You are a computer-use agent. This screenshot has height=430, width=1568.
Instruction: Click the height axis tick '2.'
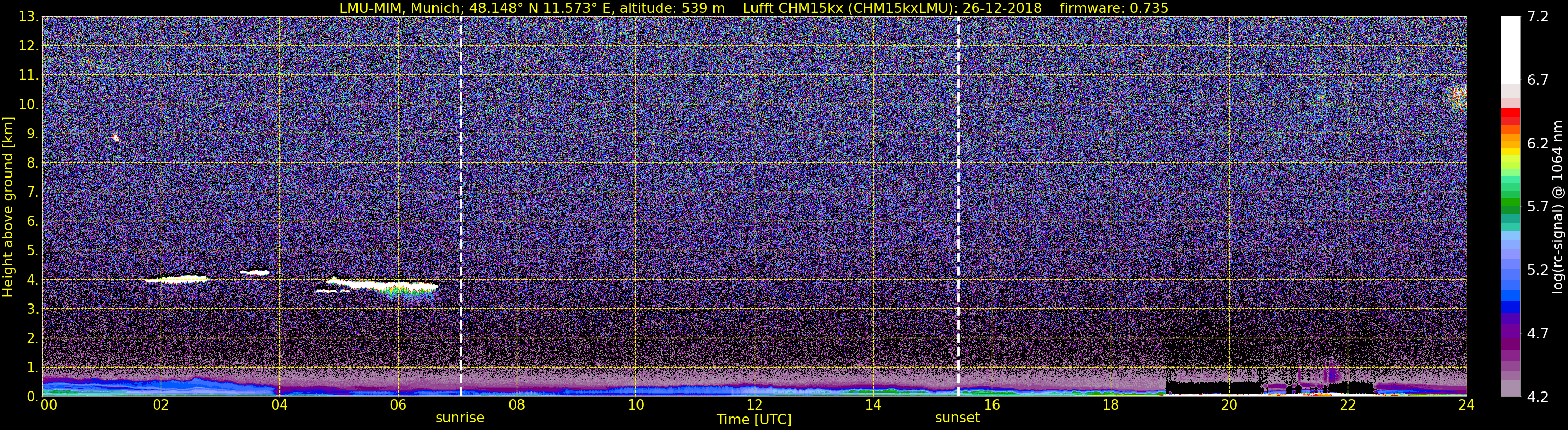(x=32, y=338)
